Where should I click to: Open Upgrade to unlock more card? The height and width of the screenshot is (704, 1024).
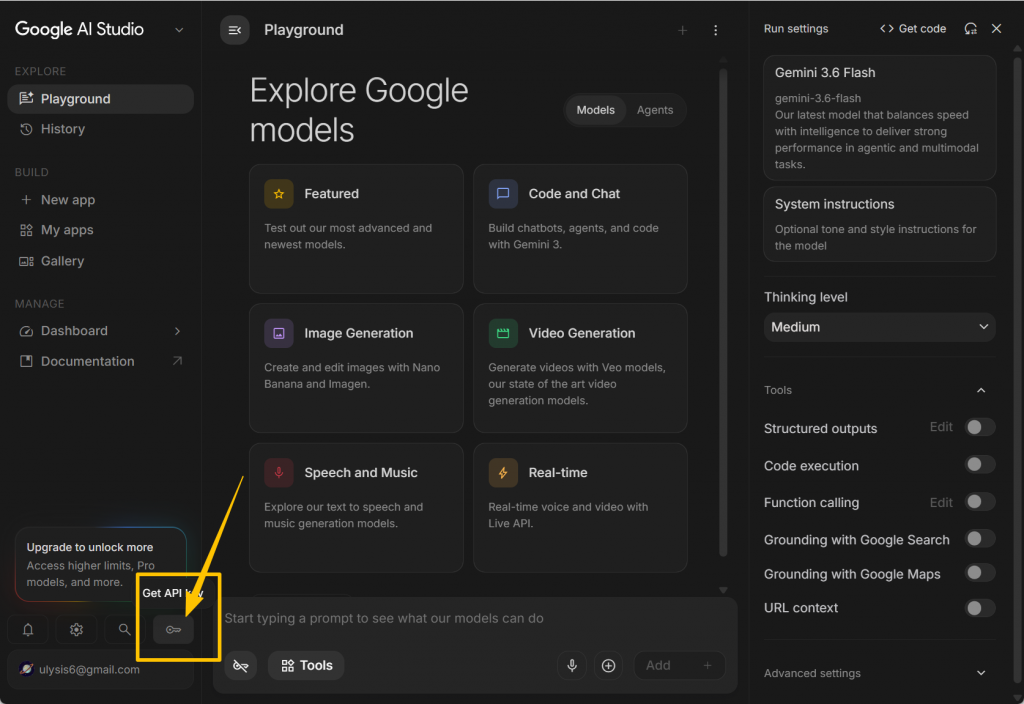(101, 564)
